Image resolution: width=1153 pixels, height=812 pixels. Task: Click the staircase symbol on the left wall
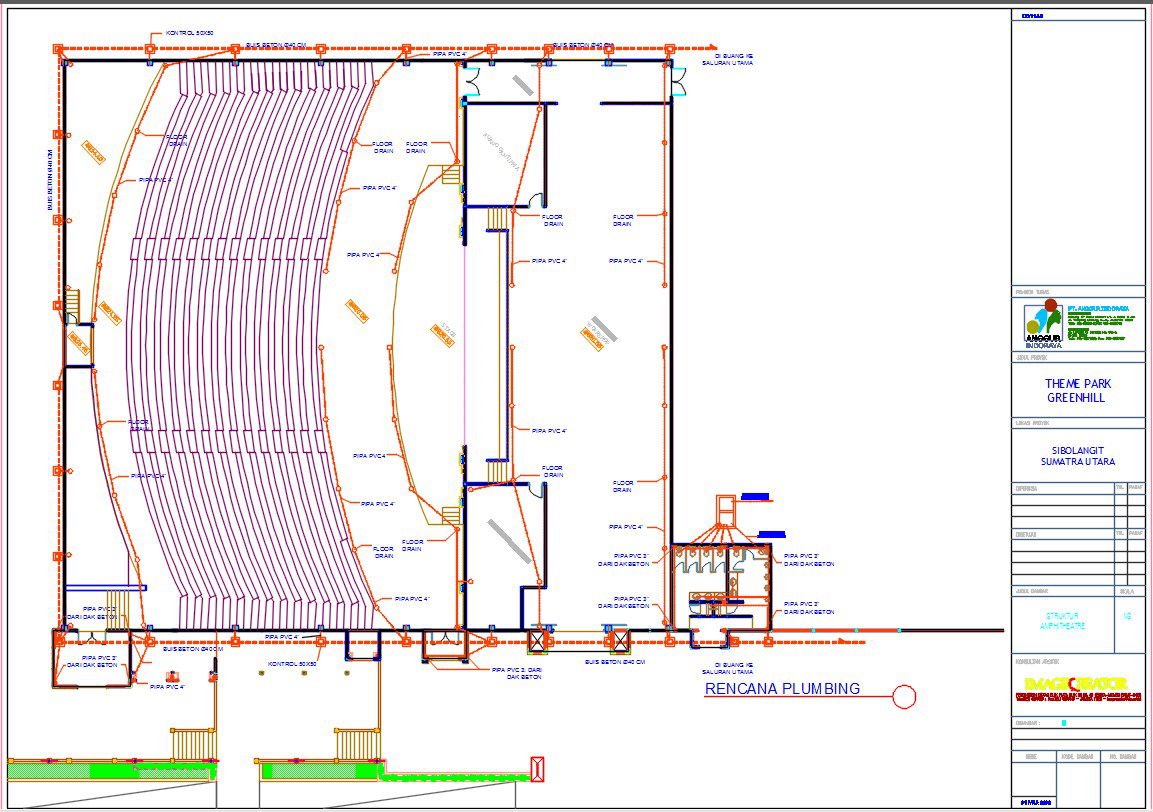tap(75, 300)
